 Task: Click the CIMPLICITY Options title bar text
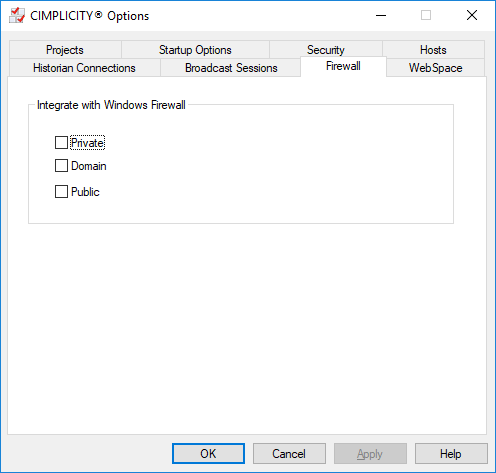[89, 16]
